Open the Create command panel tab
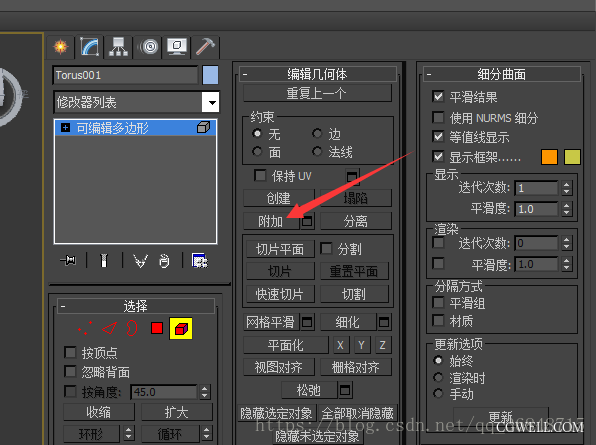596x445 pixels. click(x=60, y=47)
